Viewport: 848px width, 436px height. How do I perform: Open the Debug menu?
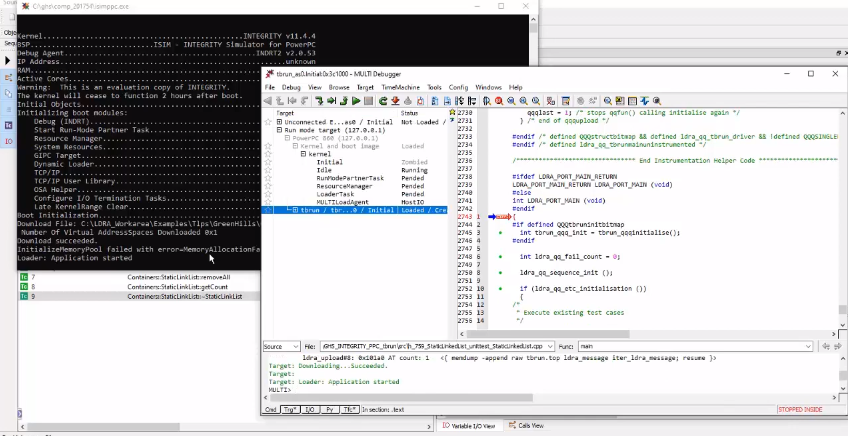[291, 87]
